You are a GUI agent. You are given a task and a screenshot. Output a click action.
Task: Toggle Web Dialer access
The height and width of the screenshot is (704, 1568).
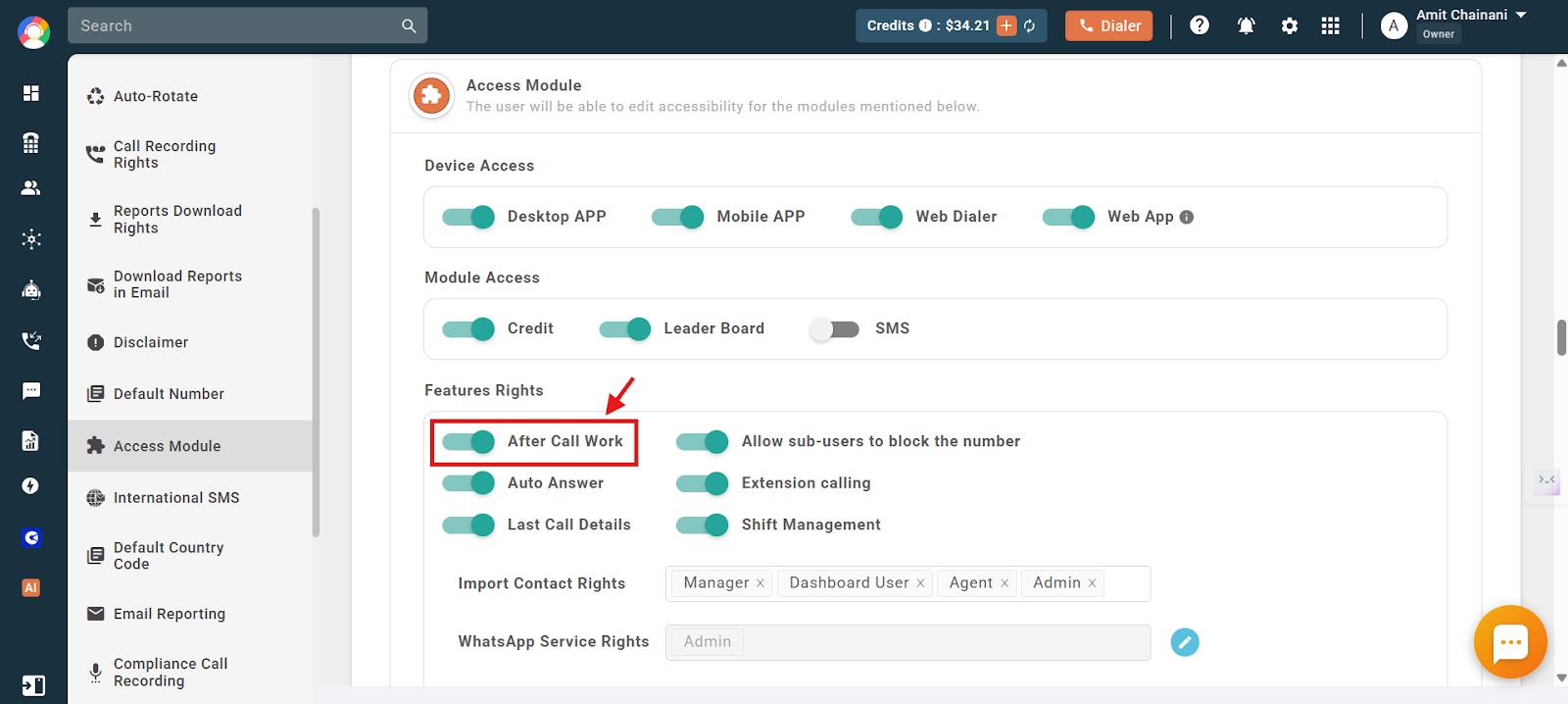[x=877, y=217]
